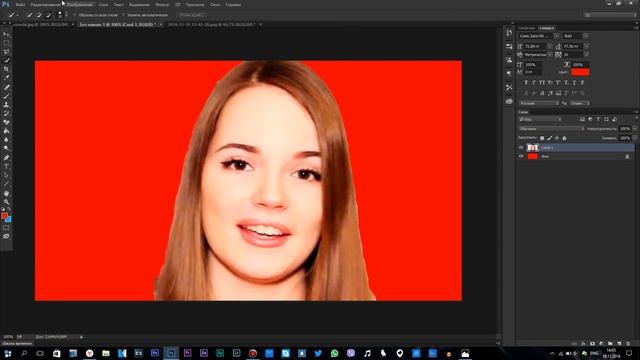Screen dimensions: 640x360
Task: Toggle 'Усилить автоматически' checkbox
Action: click(124, 15)
